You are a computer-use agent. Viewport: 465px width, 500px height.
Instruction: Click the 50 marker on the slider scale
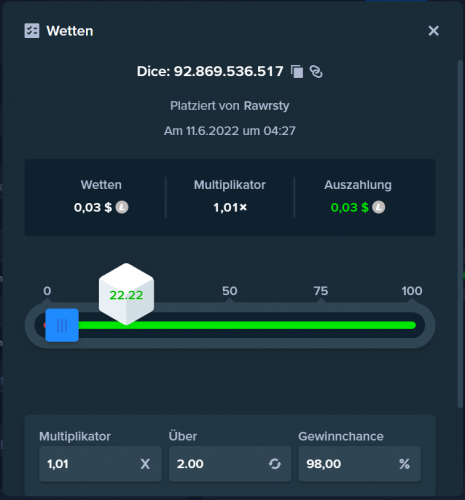pyautogui.click(x=230, y=291)
